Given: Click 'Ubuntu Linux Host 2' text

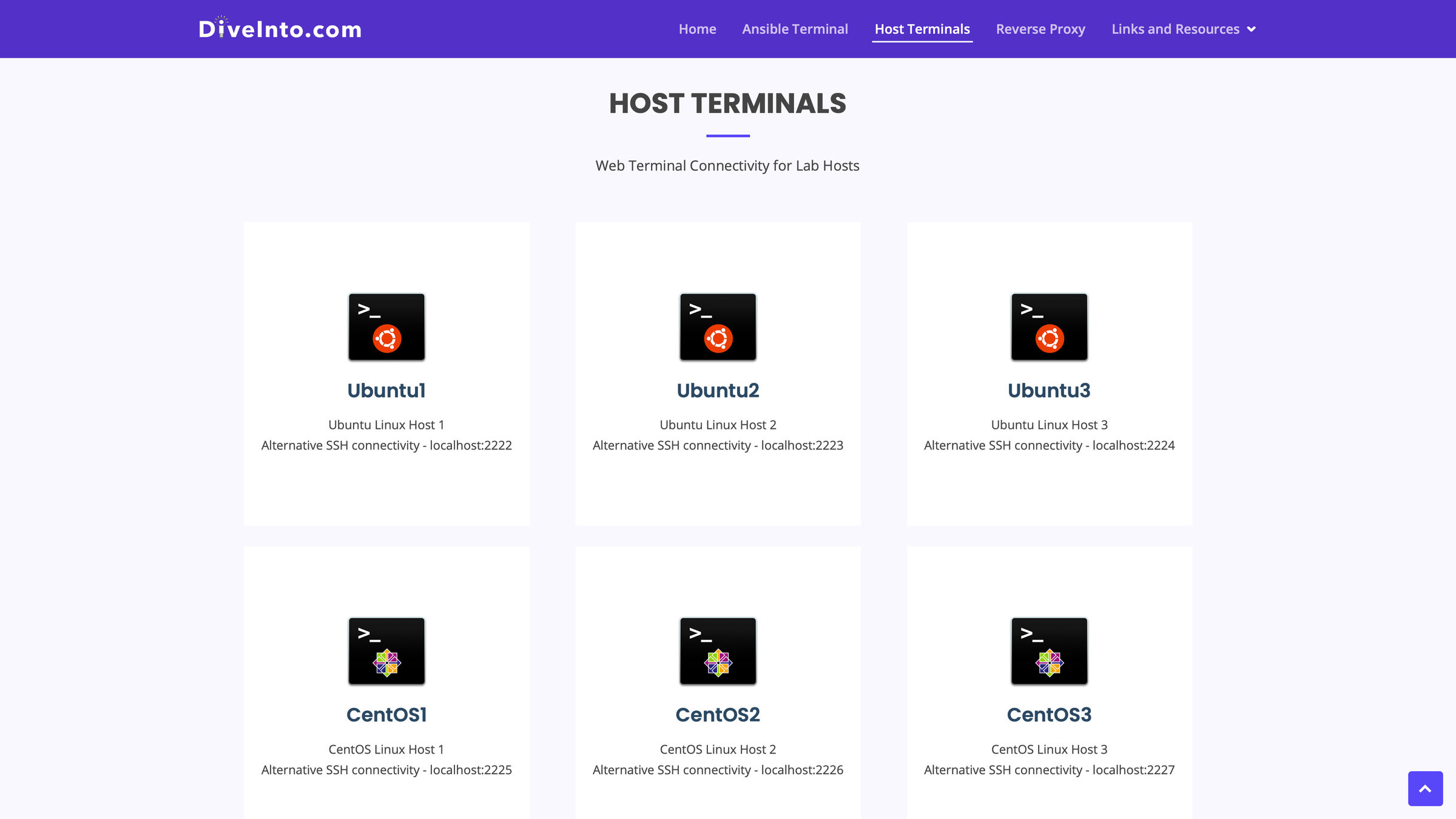Looking at the screenshot, I should [718, 425].
